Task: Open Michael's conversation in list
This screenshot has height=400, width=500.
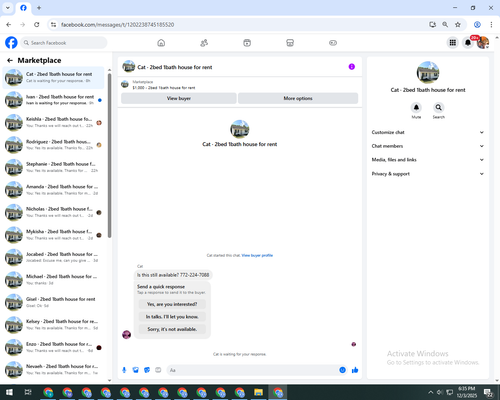Action: pos(53,280)
